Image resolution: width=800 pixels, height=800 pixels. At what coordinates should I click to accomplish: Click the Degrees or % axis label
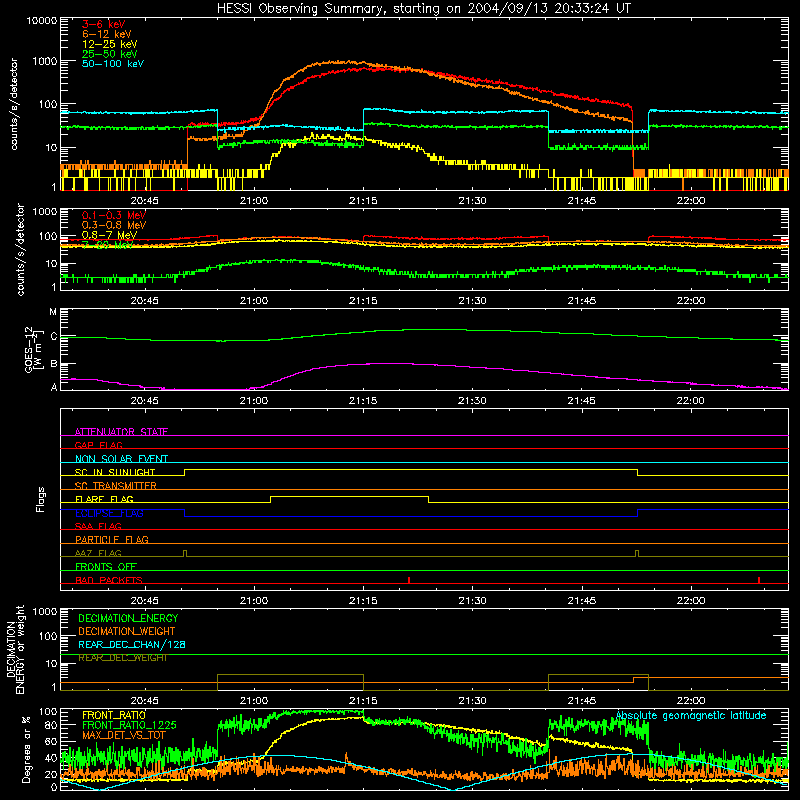coord(27,749)
